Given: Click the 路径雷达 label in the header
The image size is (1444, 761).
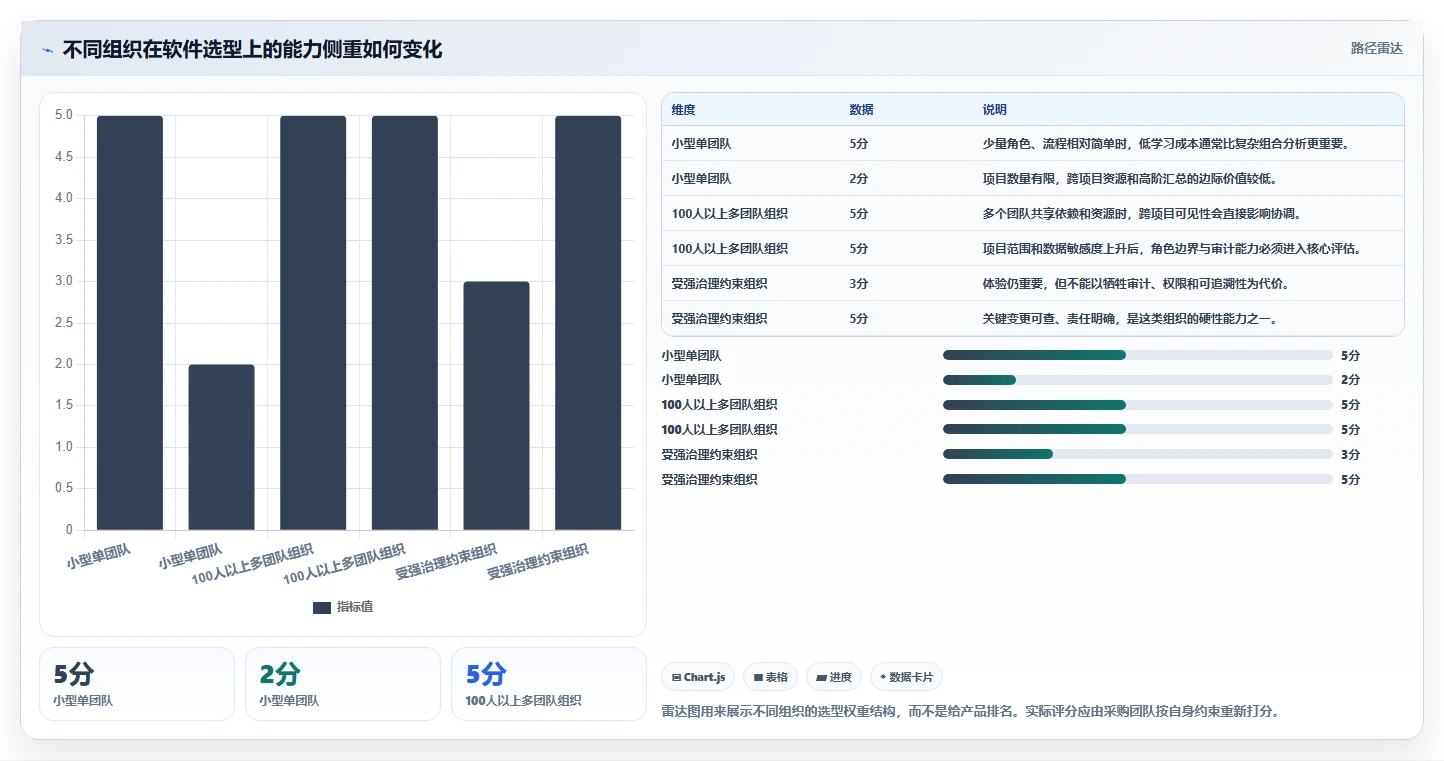Looking at the screenshot, I should 1377,48.
